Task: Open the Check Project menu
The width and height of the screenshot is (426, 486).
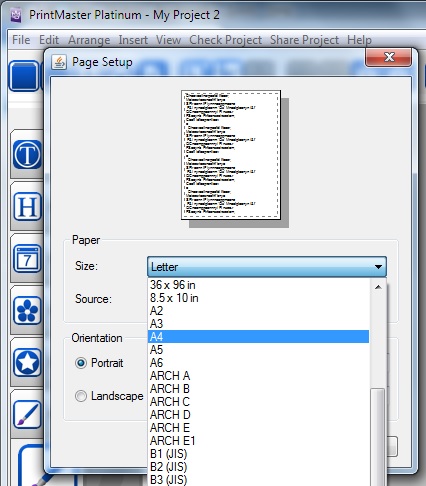Action: (x=225, y=40)
